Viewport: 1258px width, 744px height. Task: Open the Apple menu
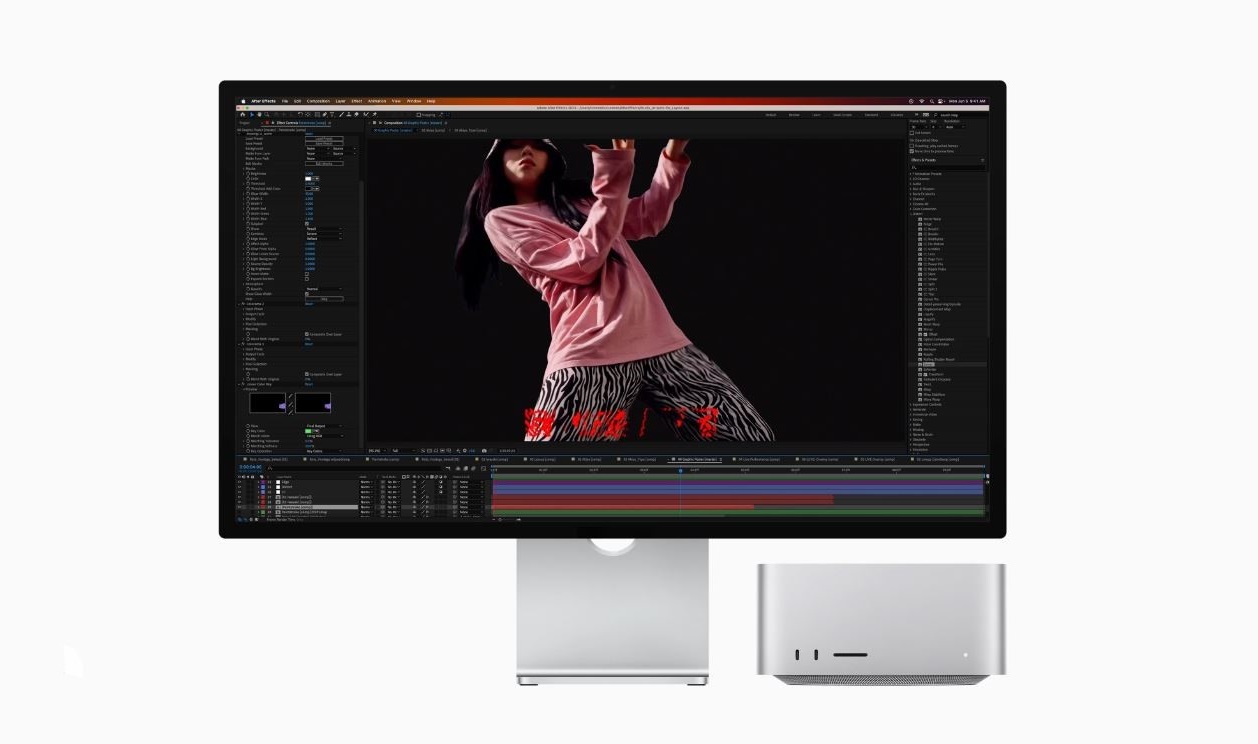pyautogui.click(x=243, y=101)
